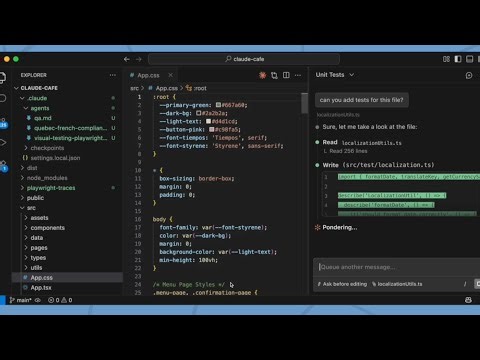Click App.css in the breadcrumb path
Viewport: 480px width, 360px height.
(x=166, y=88)
